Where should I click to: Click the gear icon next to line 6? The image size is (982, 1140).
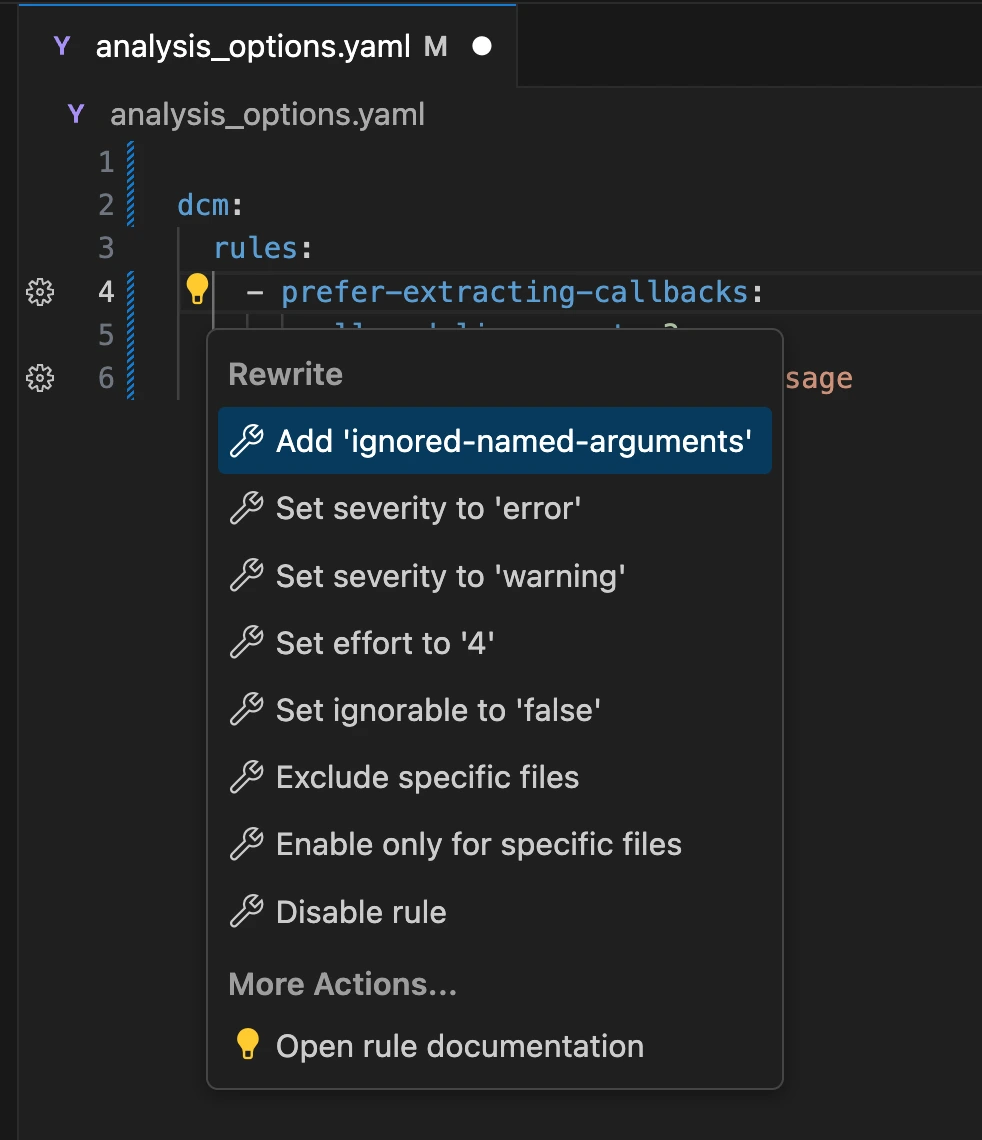tap(39, 377)
